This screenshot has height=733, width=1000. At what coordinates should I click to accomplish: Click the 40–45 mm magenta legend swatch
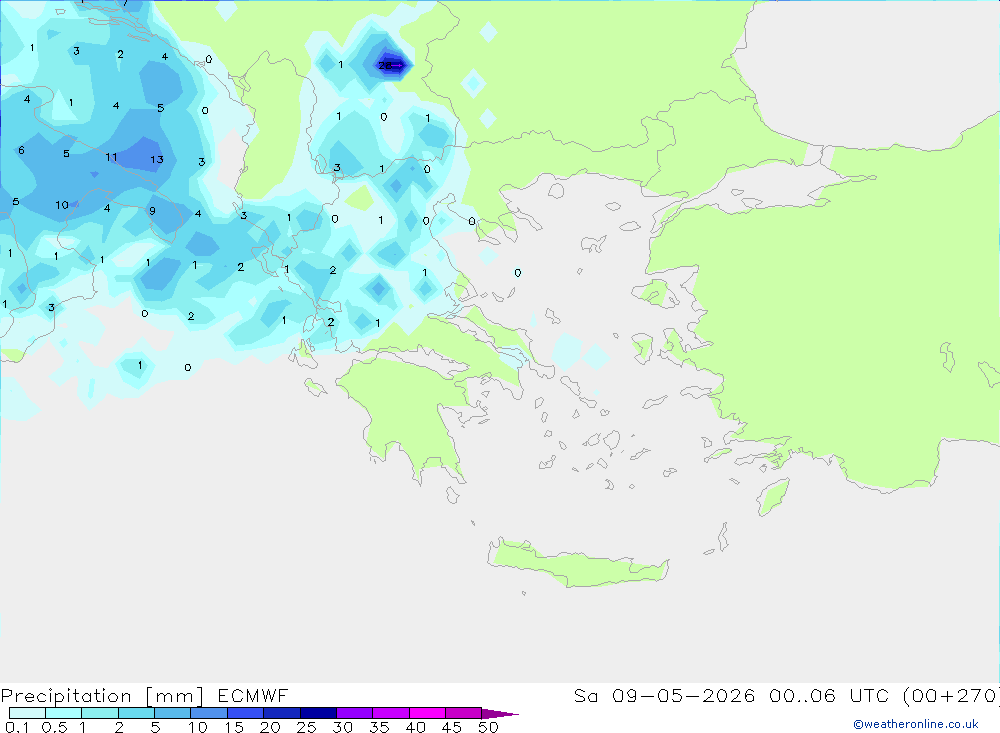point(427,713)
